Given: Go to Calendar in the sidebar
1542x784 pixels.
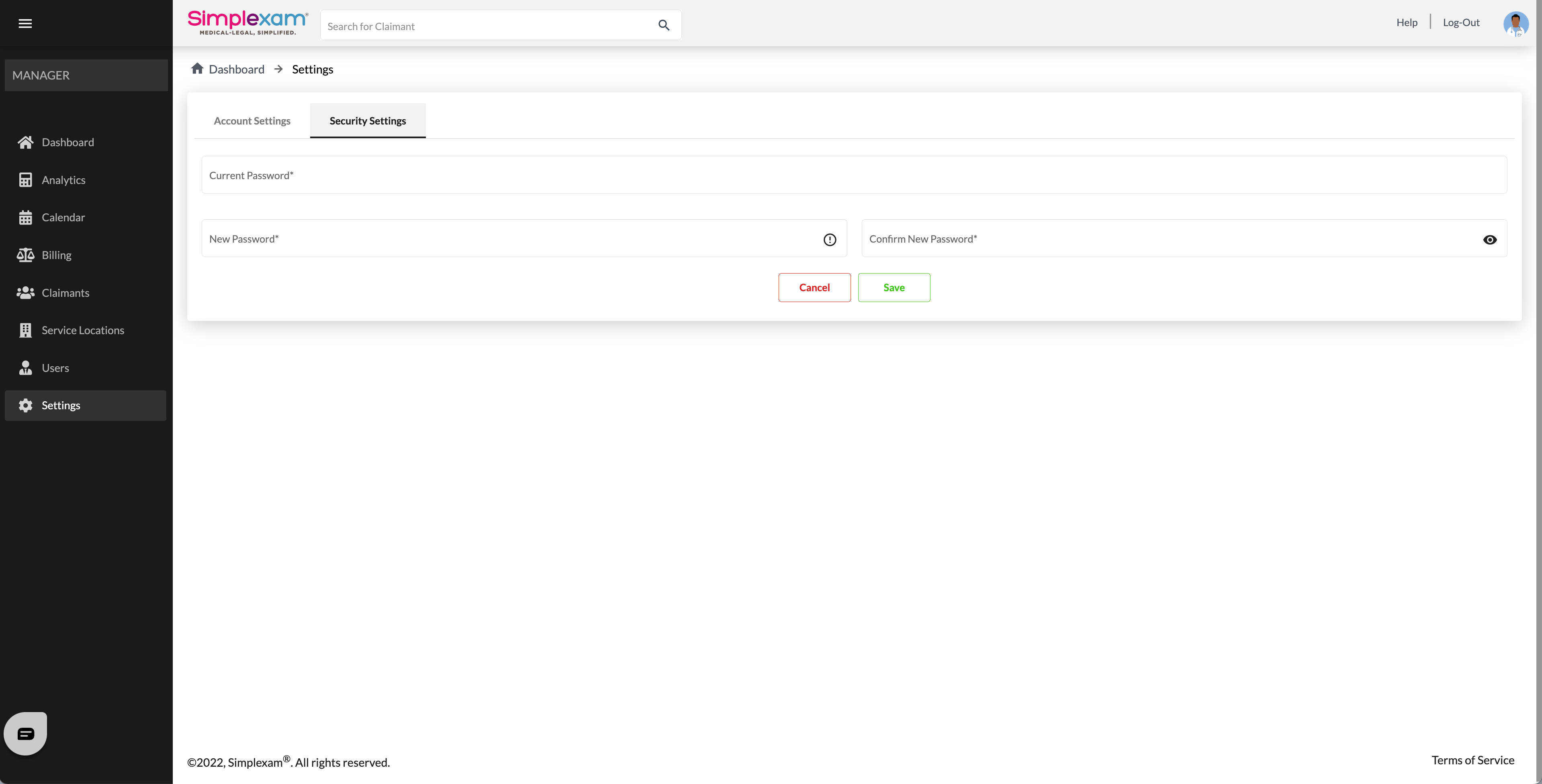Looking at the screenshot, I should point(63,217).
